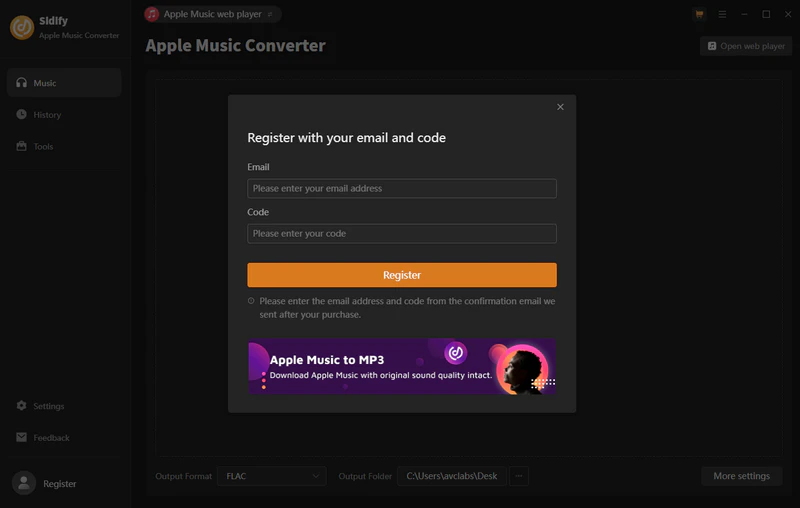Open the Apple Music to MP3 banner

(402, 366)
